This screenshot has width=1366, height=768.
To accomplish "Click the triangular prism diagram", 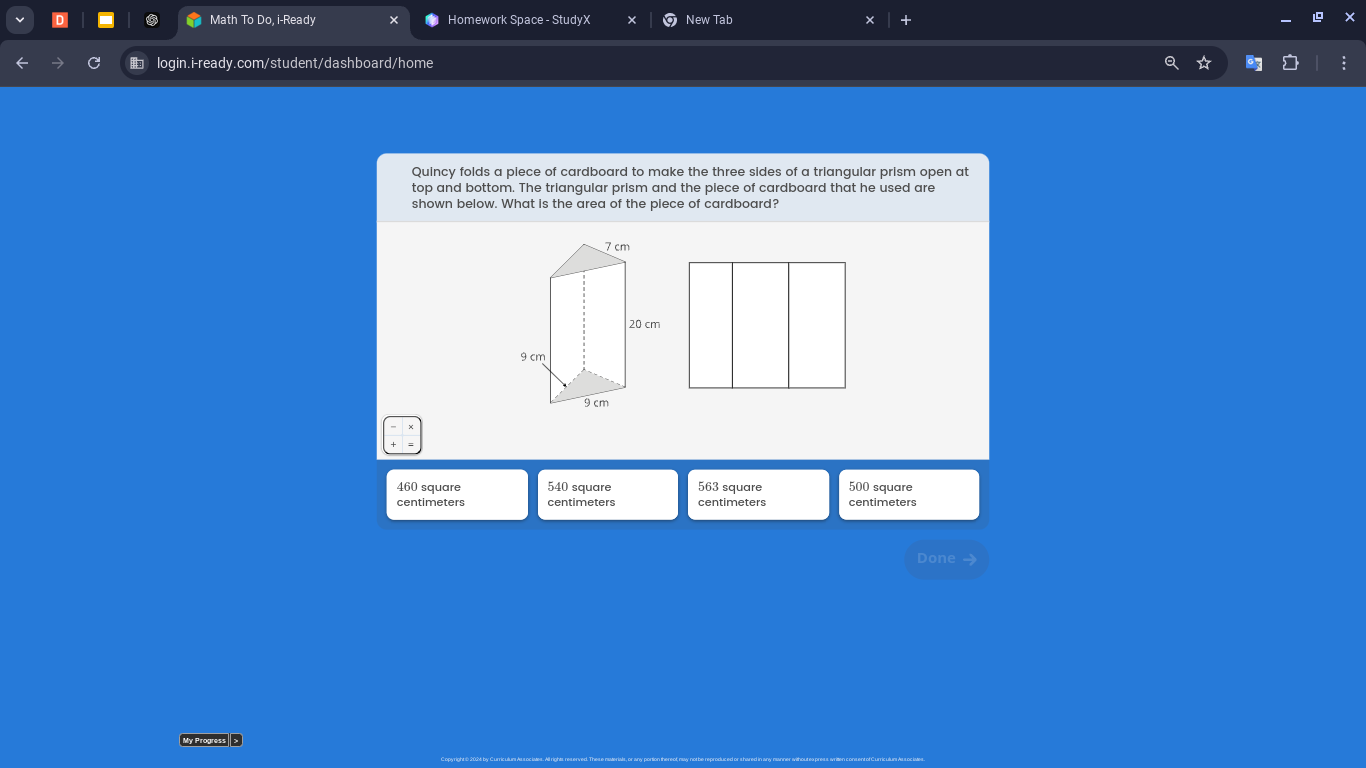I will click(x=588, y=323).
